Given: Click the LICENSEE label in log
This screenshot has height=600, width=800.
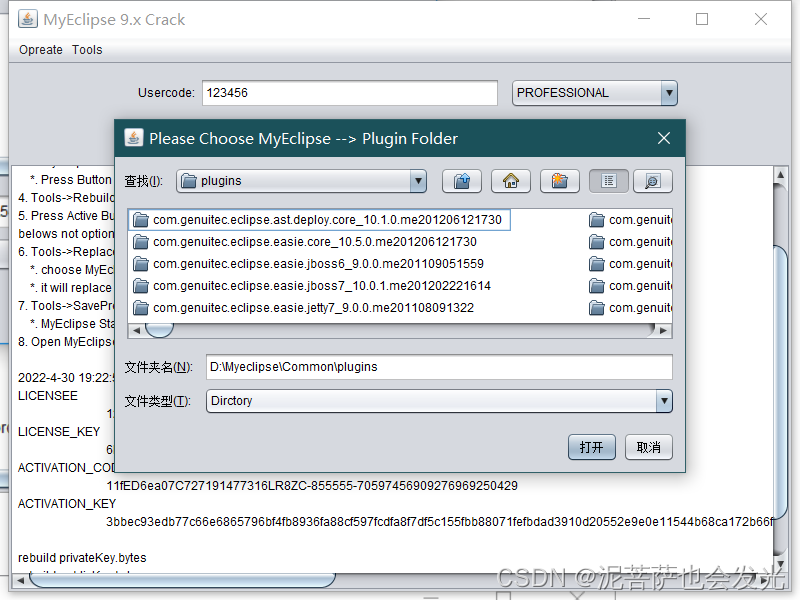Looking at the screenshot, I should pos(48,396).
